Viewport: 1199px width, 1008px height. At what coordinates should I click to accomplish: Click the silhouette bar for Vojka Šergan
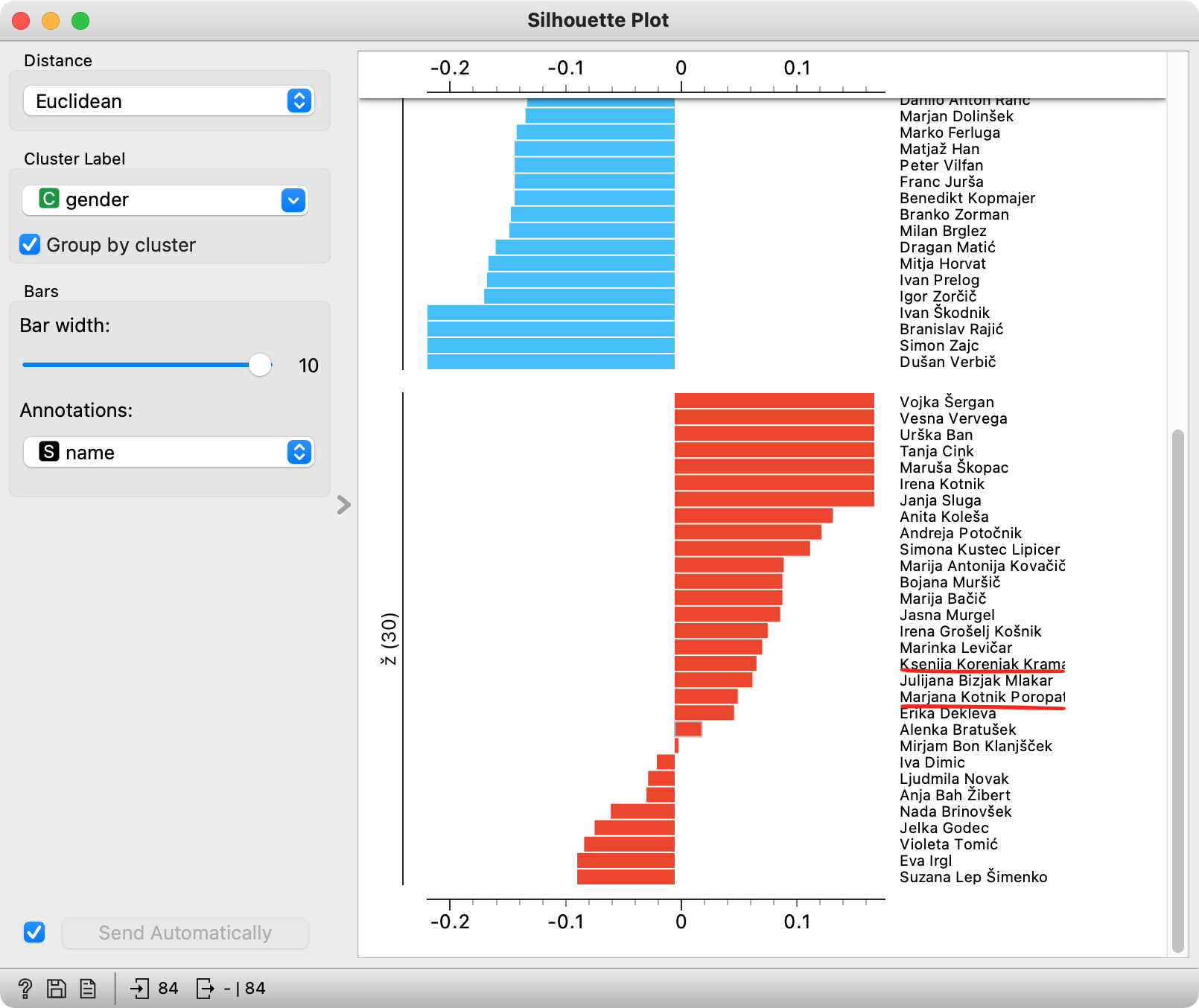pyautogui.click(x=775, y=401)
